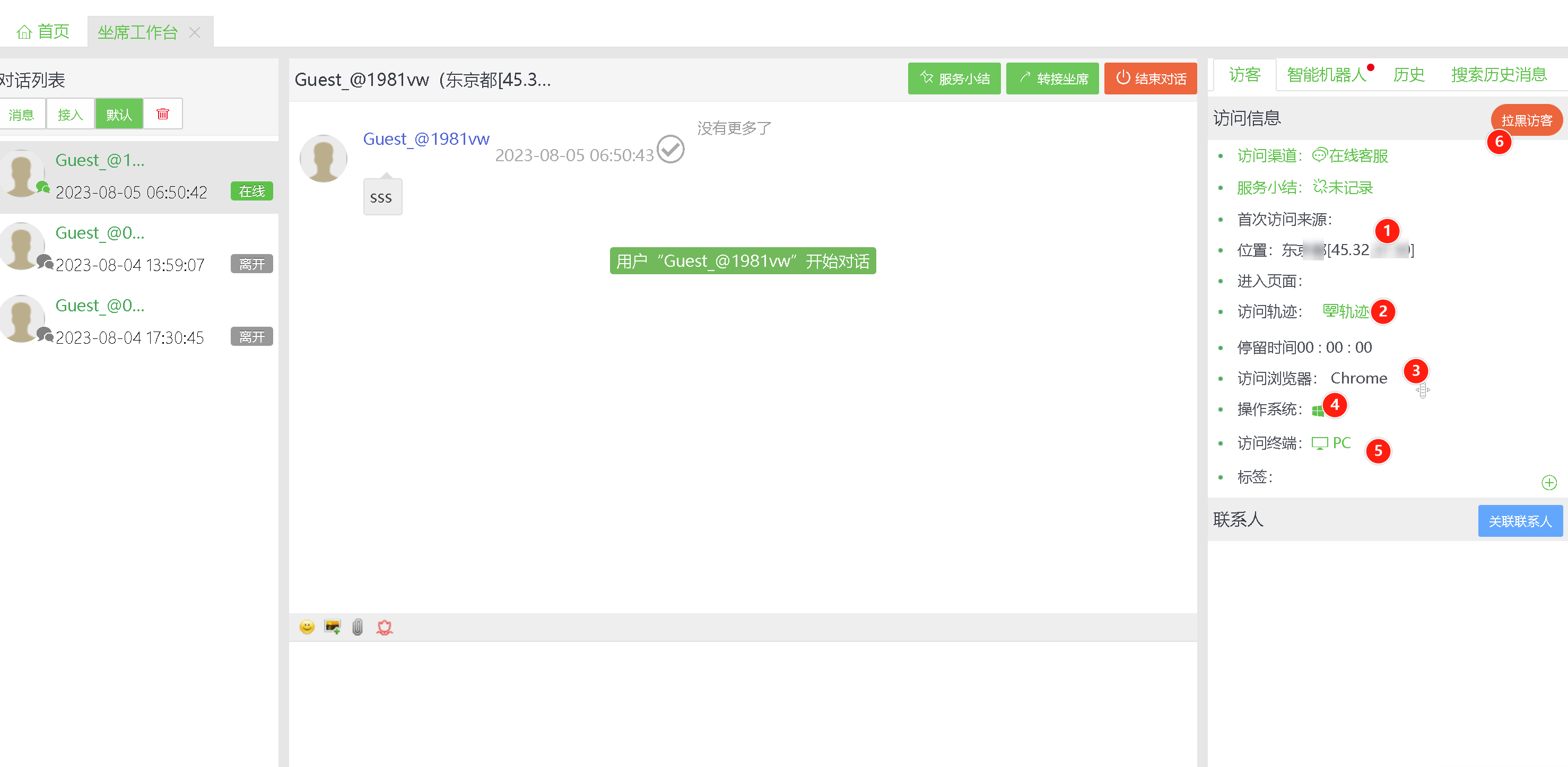Click the 在线 status badge
This screenshot has width=1568, height=767.
251,191
